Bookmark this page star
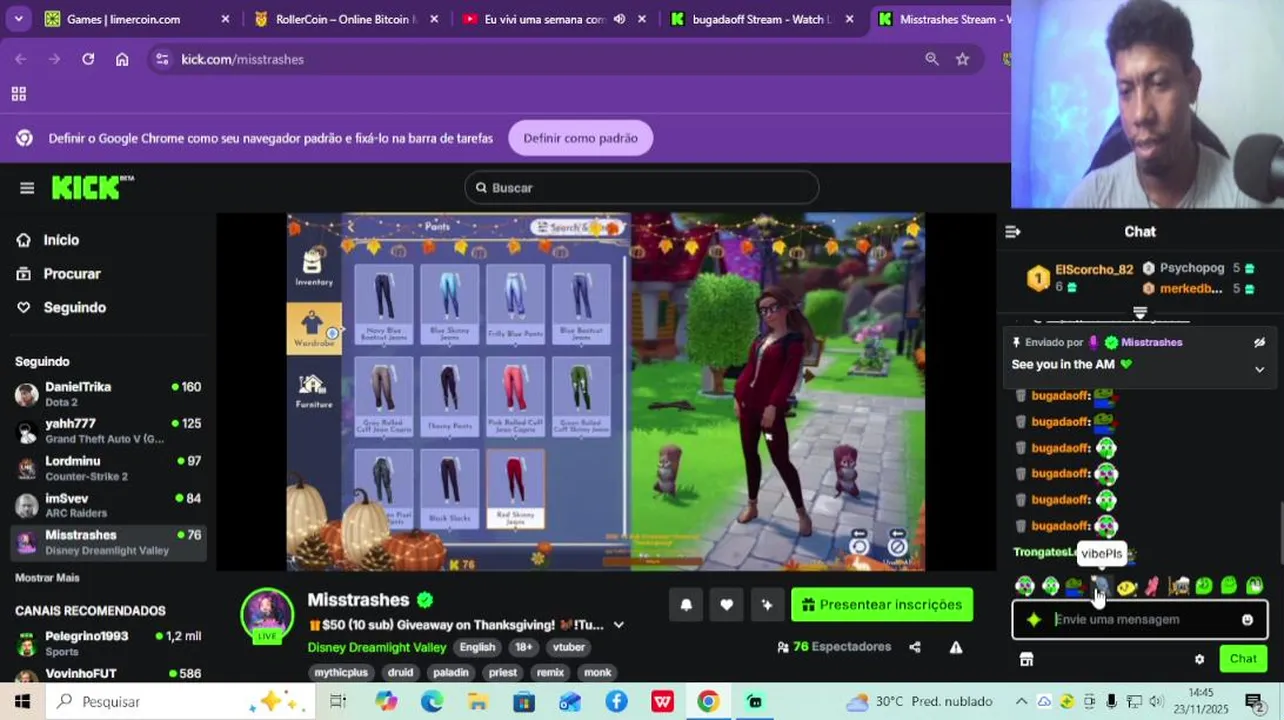Image resolution: width=1284 pixels, height=720 pixels. pyautogui.click(x=962, y=59)
